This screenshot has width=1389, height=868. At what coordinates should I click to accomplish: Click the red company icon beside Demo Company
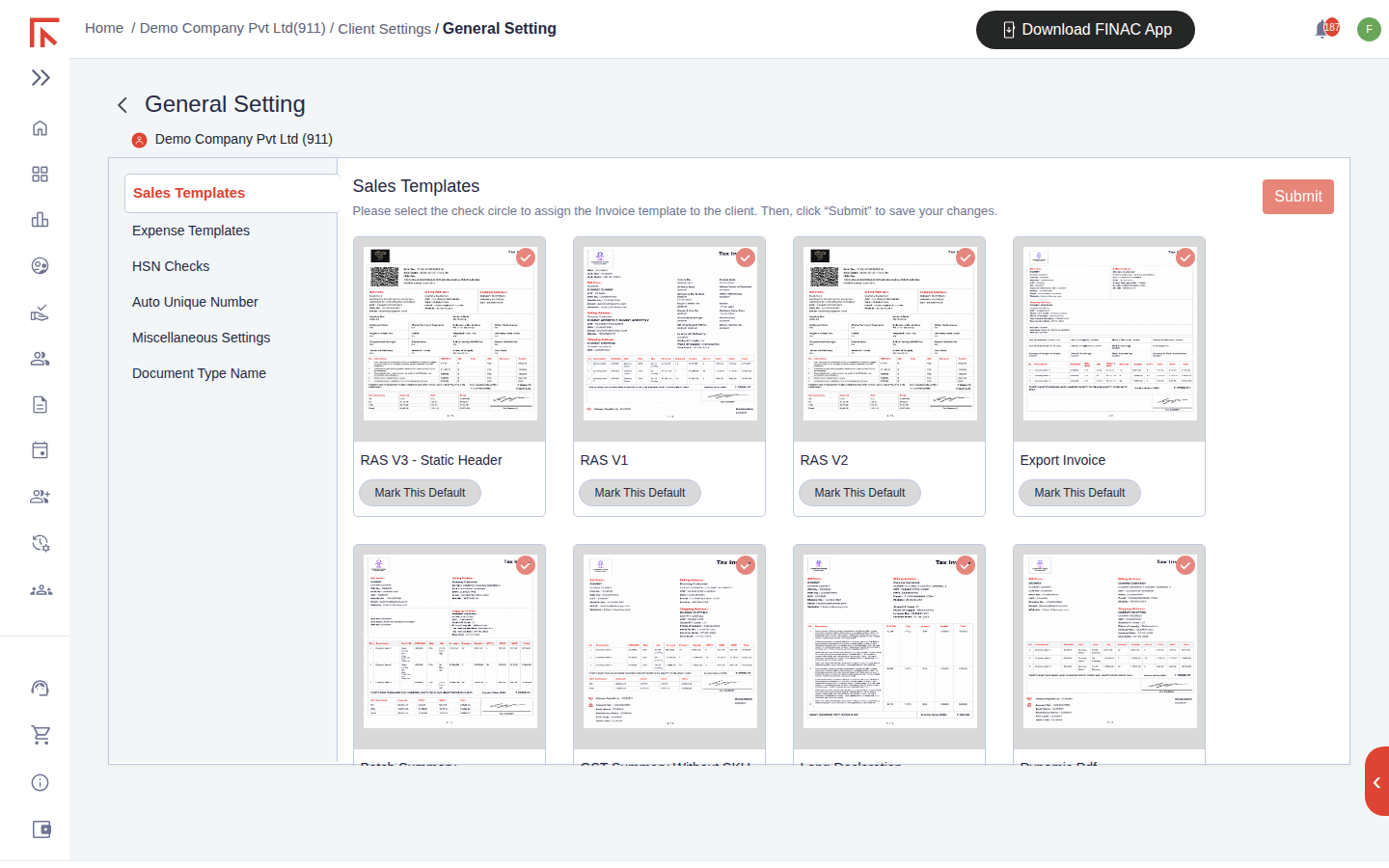[139, 140]
